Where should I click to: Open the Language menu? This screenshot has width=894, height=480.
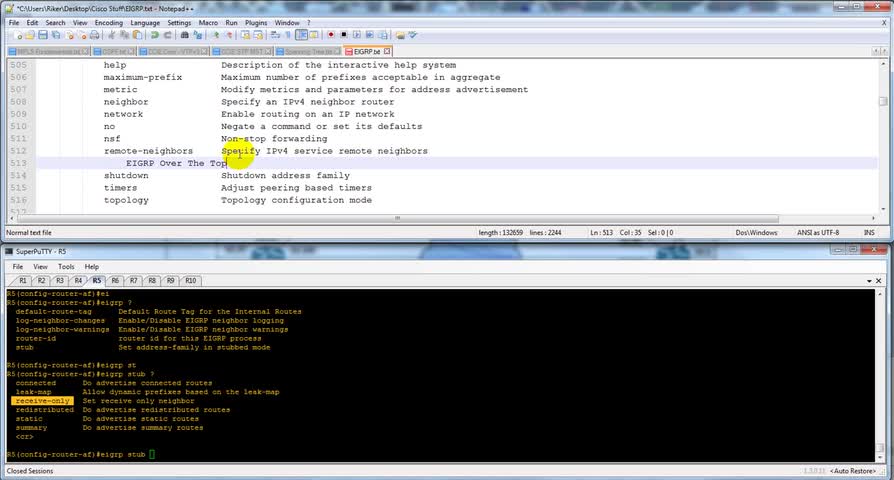coord(145,23)
